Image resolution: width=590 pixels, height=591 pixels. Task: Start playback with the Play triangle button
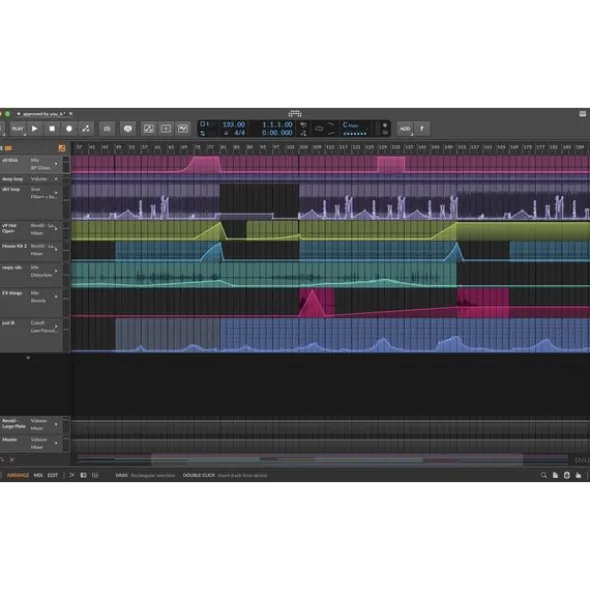pos(35,129)
